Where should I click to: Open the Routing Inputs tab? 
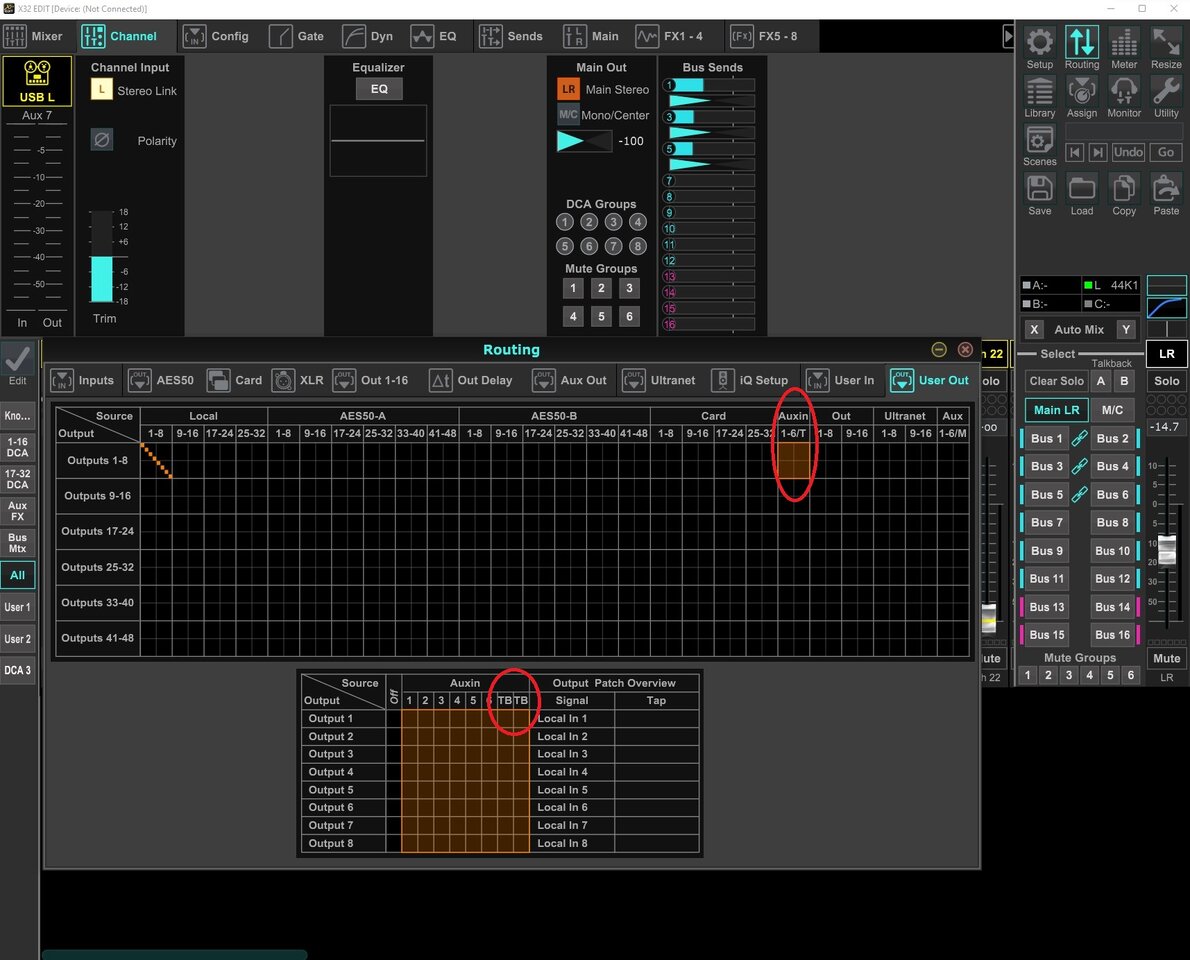pyautogui.click(x=83, y=380)
